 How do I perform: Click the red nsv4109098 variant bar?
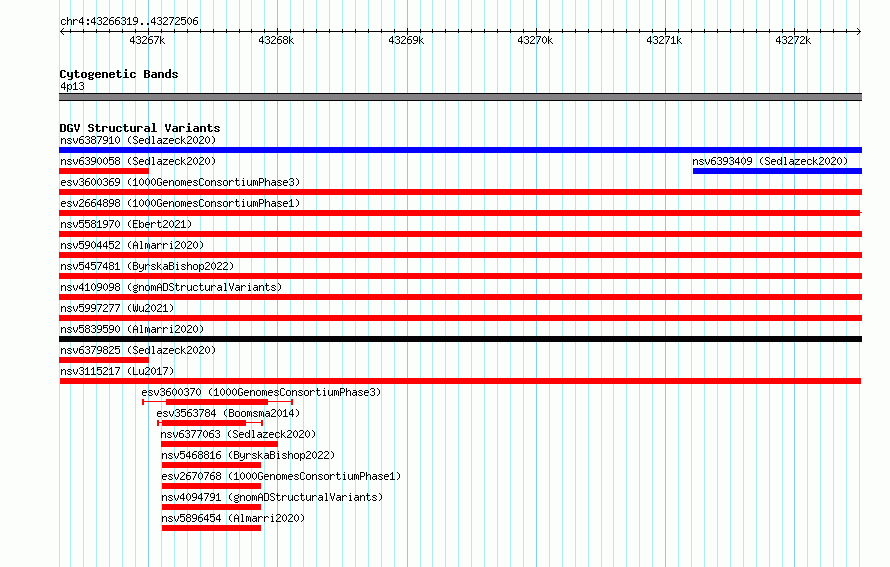tap(460, 297)
